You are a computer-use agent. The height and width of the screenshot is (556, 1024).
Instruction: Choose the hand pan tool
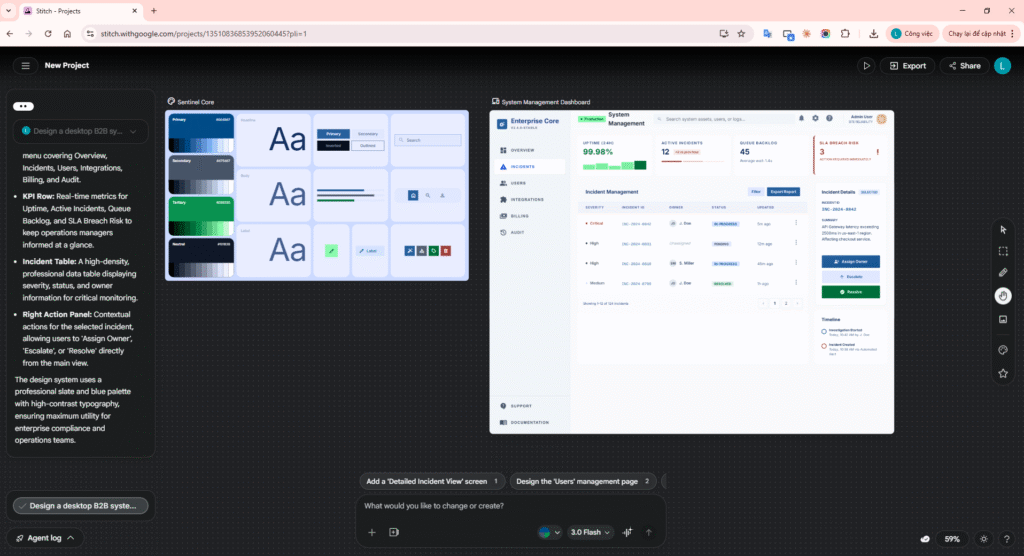1003,295
